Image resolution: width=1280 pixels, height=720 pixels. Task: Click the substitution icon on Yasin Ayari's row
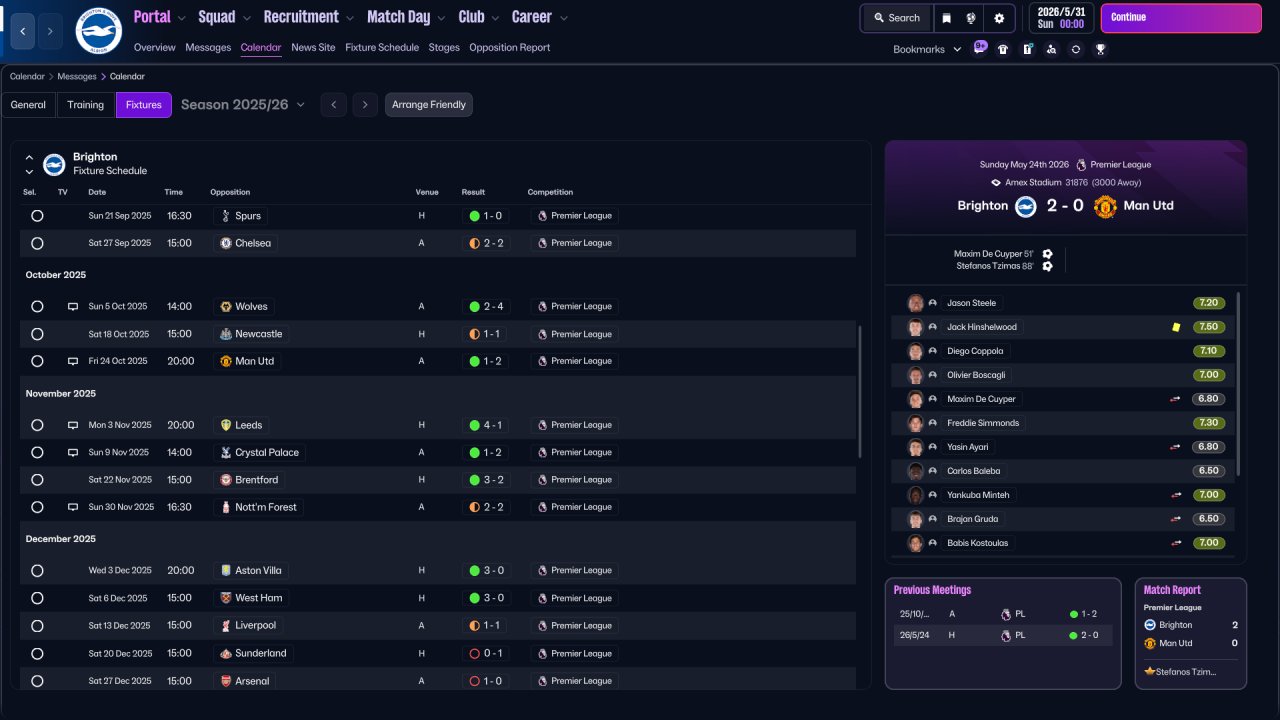(x=1176, y=447)
